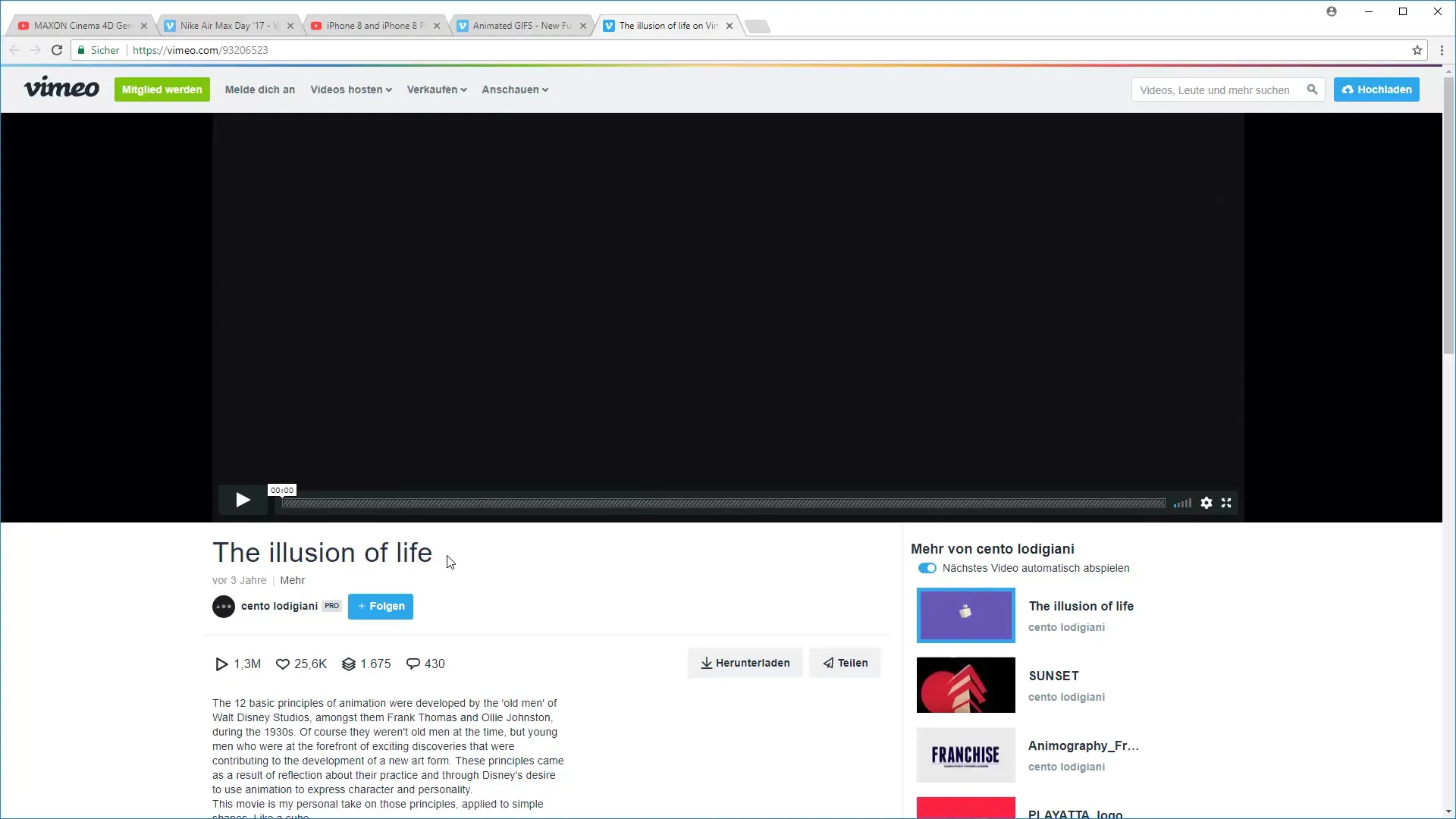Viewport: 1456px width, 819px height.
Task: Toggle autoplay next video switch
Action: (927, 568)
